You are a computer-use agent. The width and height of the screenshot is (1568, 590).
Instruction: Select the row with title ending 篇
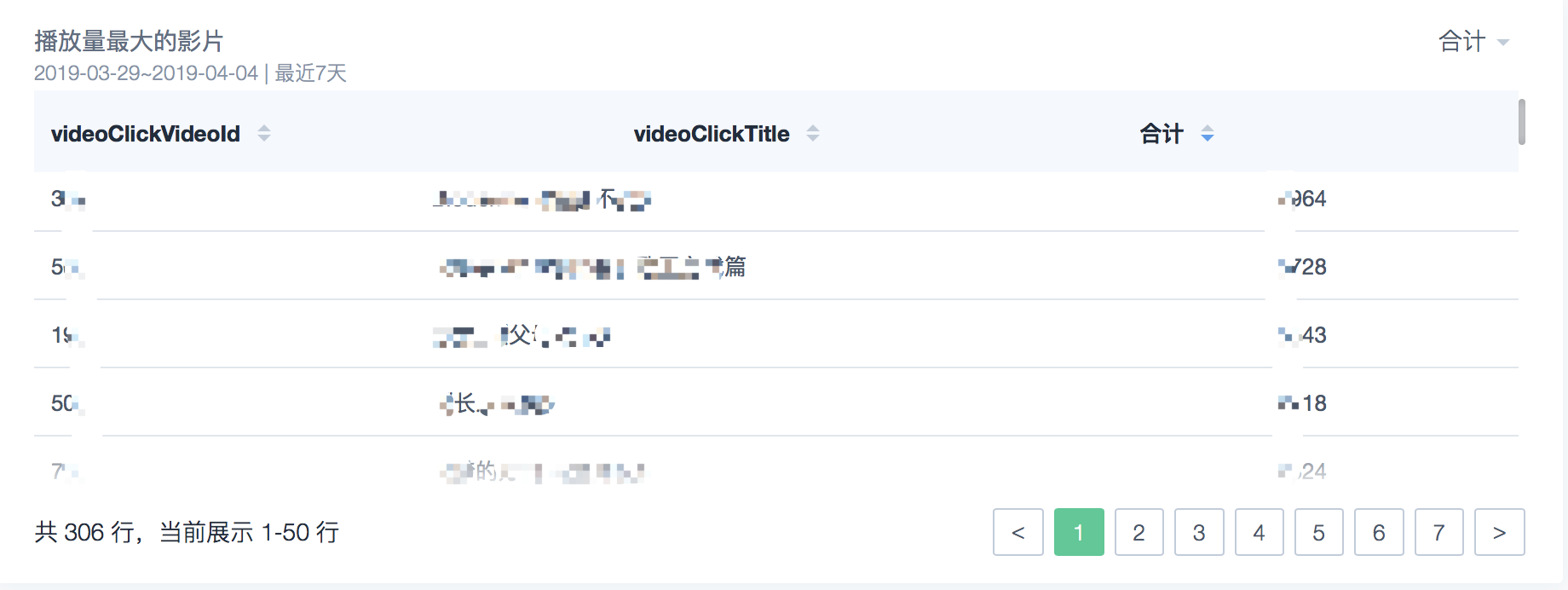(x=776, y=266)
